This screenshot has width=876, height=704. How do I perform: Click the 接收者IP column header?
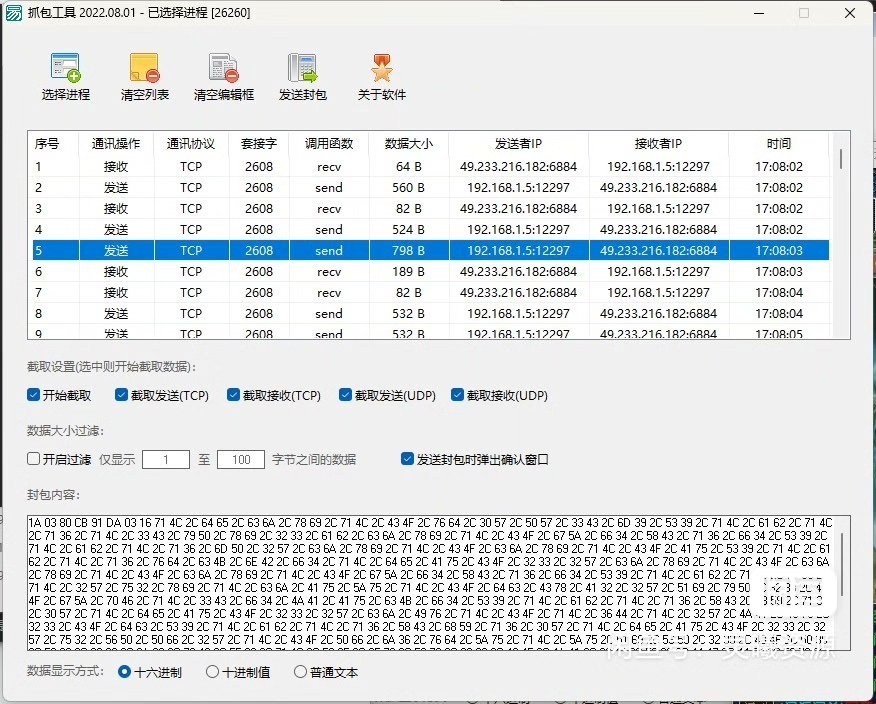click(658, 144)
